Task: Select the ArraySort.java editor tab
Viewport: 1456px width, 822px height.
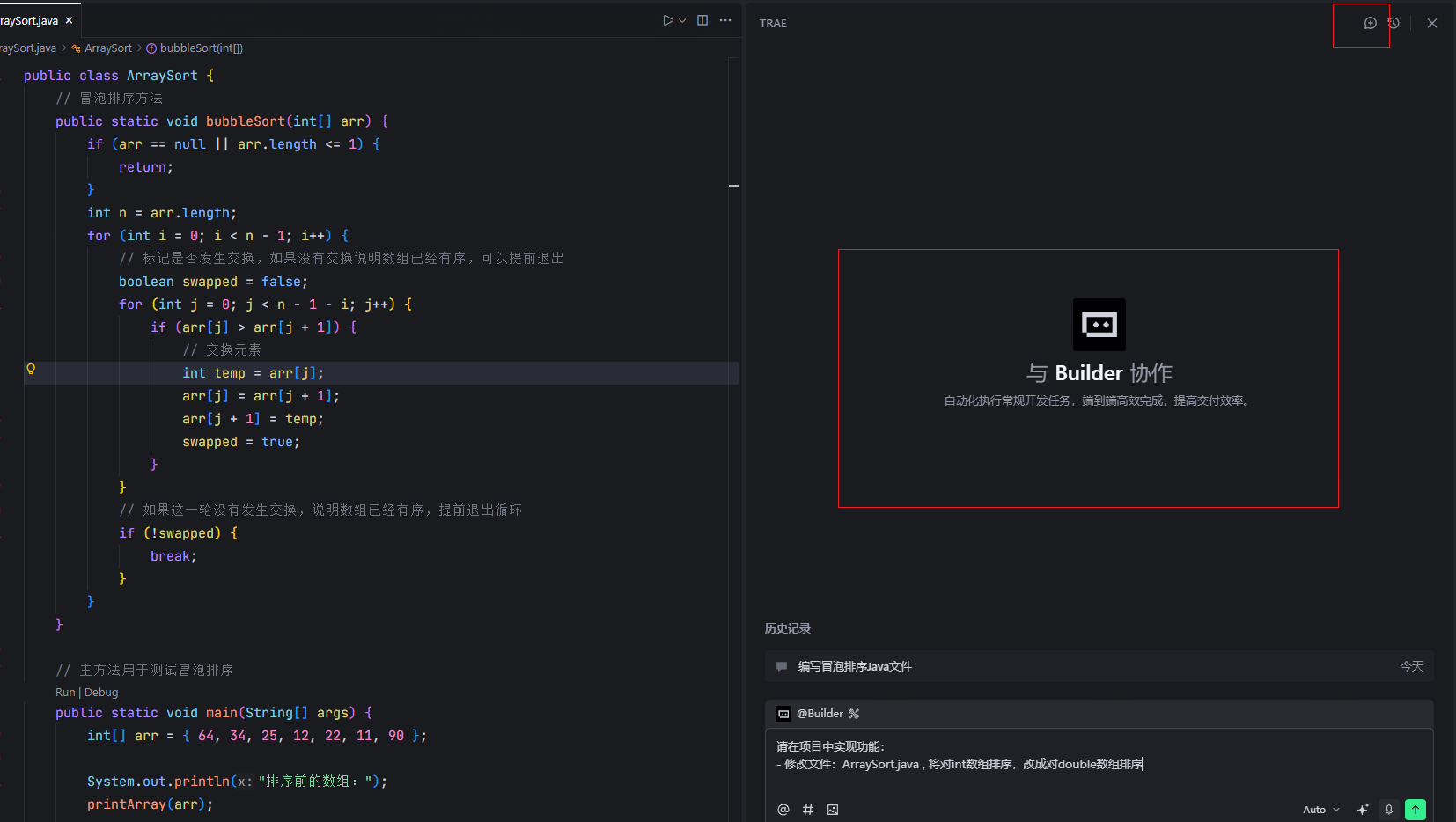Action: pos(35,20)
